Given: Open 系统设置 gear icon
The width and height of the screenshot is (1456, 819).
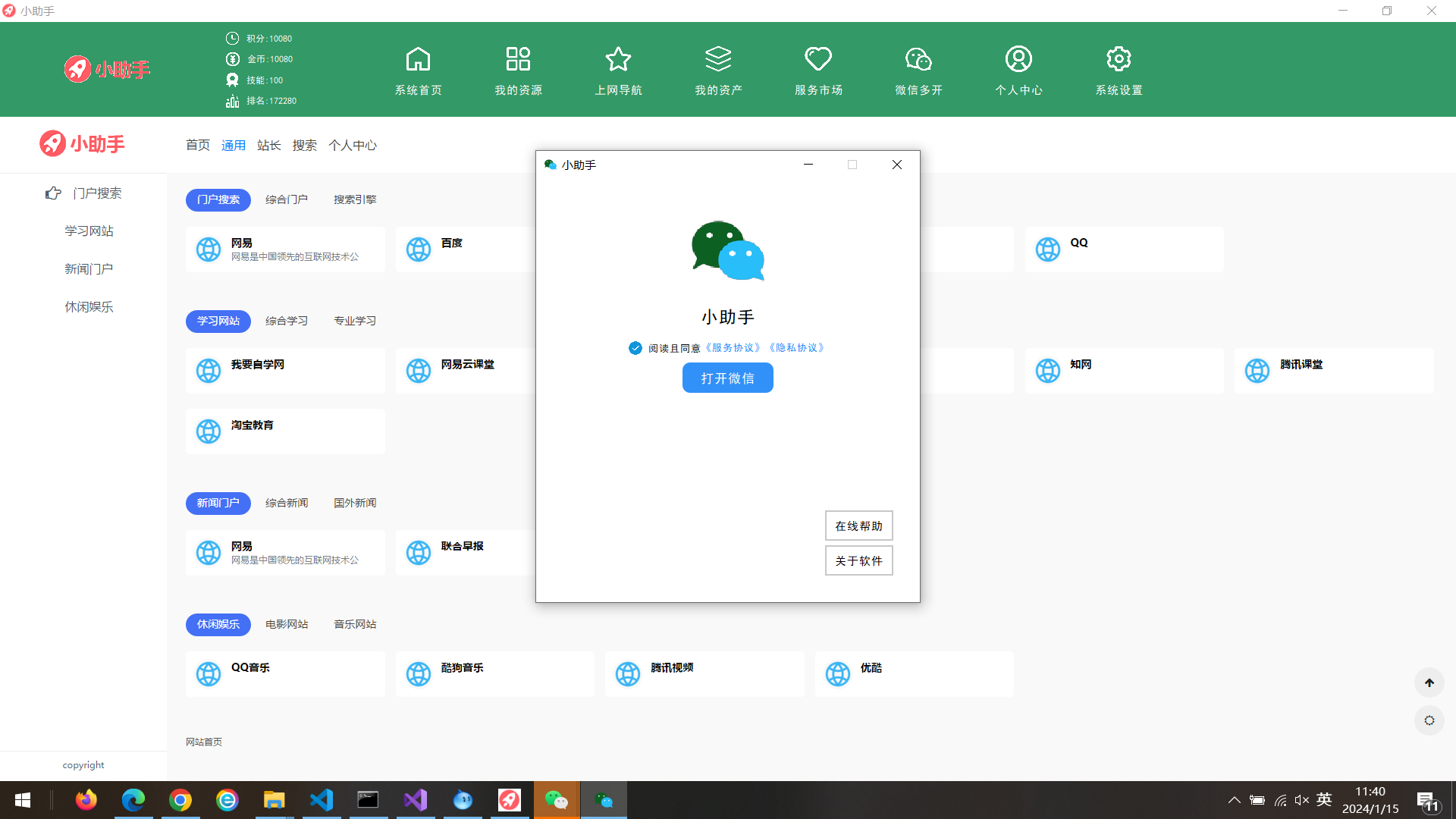Looking at the screenshot, I should coord(1119,59).
